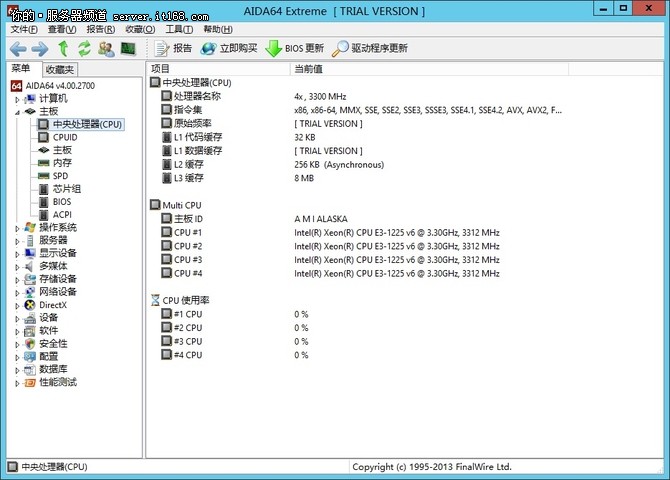Click BIOS 更新 toolbar button
Screen dimensions: 670x480
tap(294, 48)
